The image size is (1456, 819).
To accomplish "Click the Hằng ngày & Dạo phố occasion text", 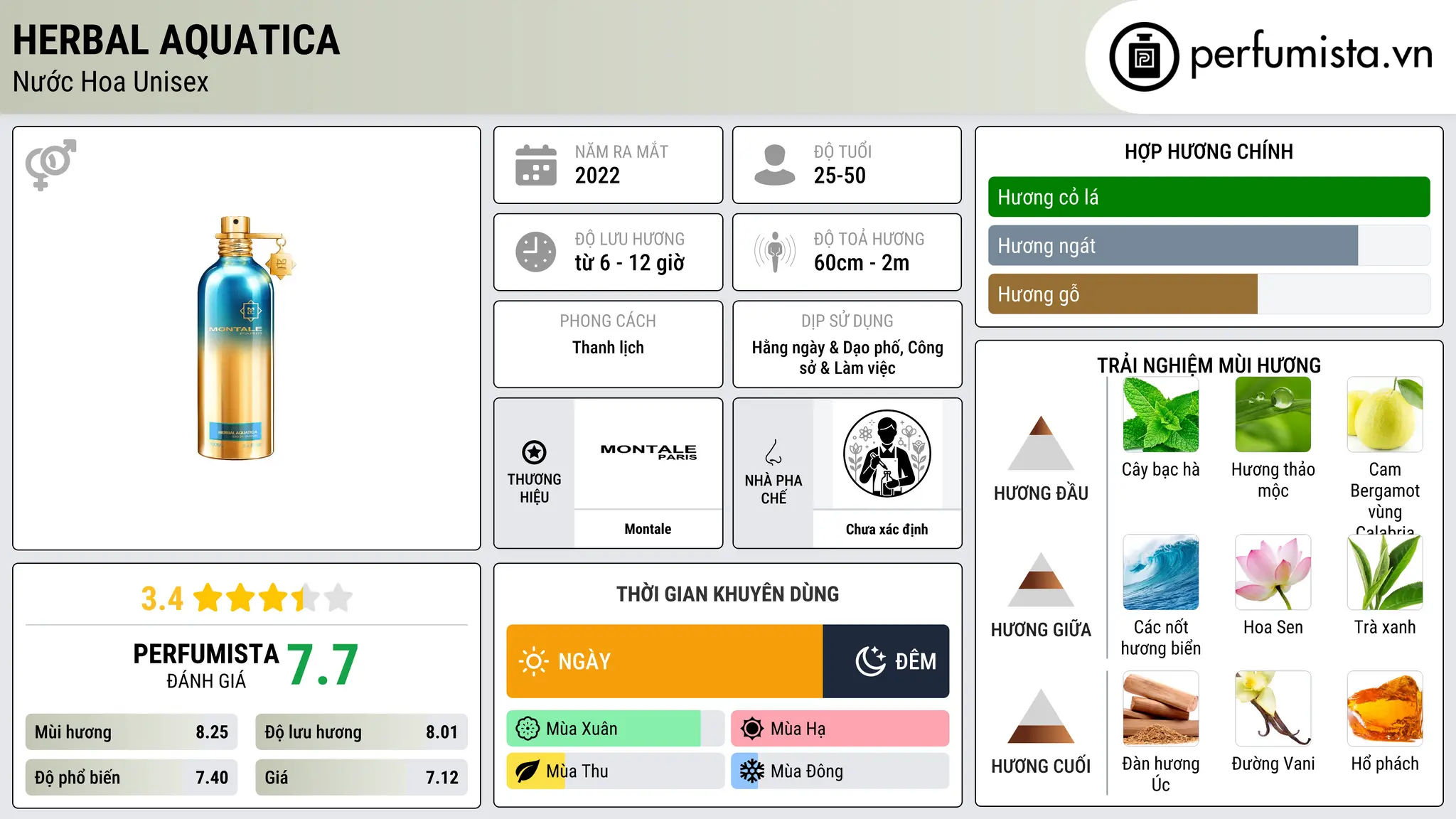I will point(847,358).
